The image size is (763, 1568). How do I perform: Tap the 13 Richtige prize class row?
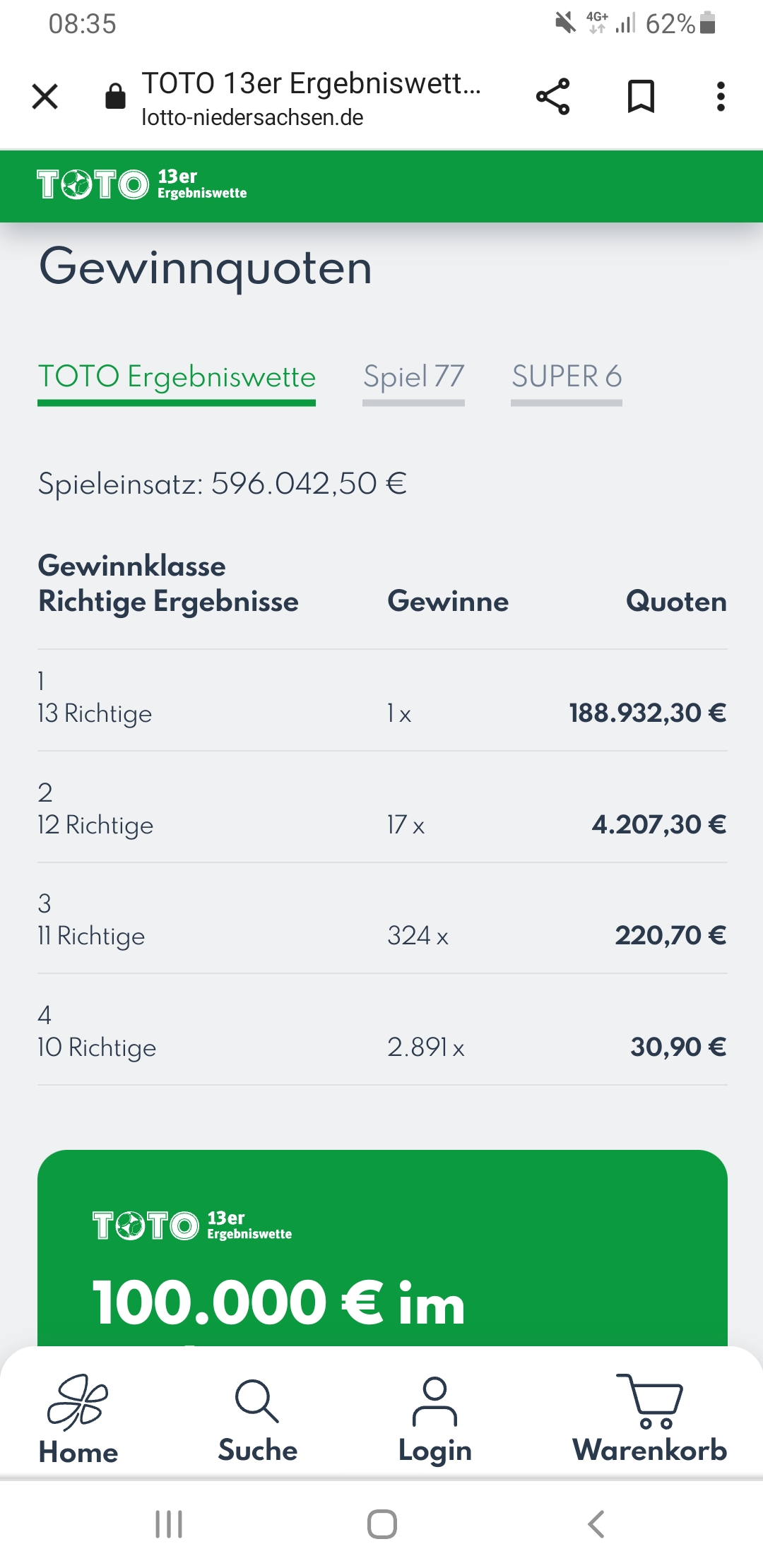[382, 699]
